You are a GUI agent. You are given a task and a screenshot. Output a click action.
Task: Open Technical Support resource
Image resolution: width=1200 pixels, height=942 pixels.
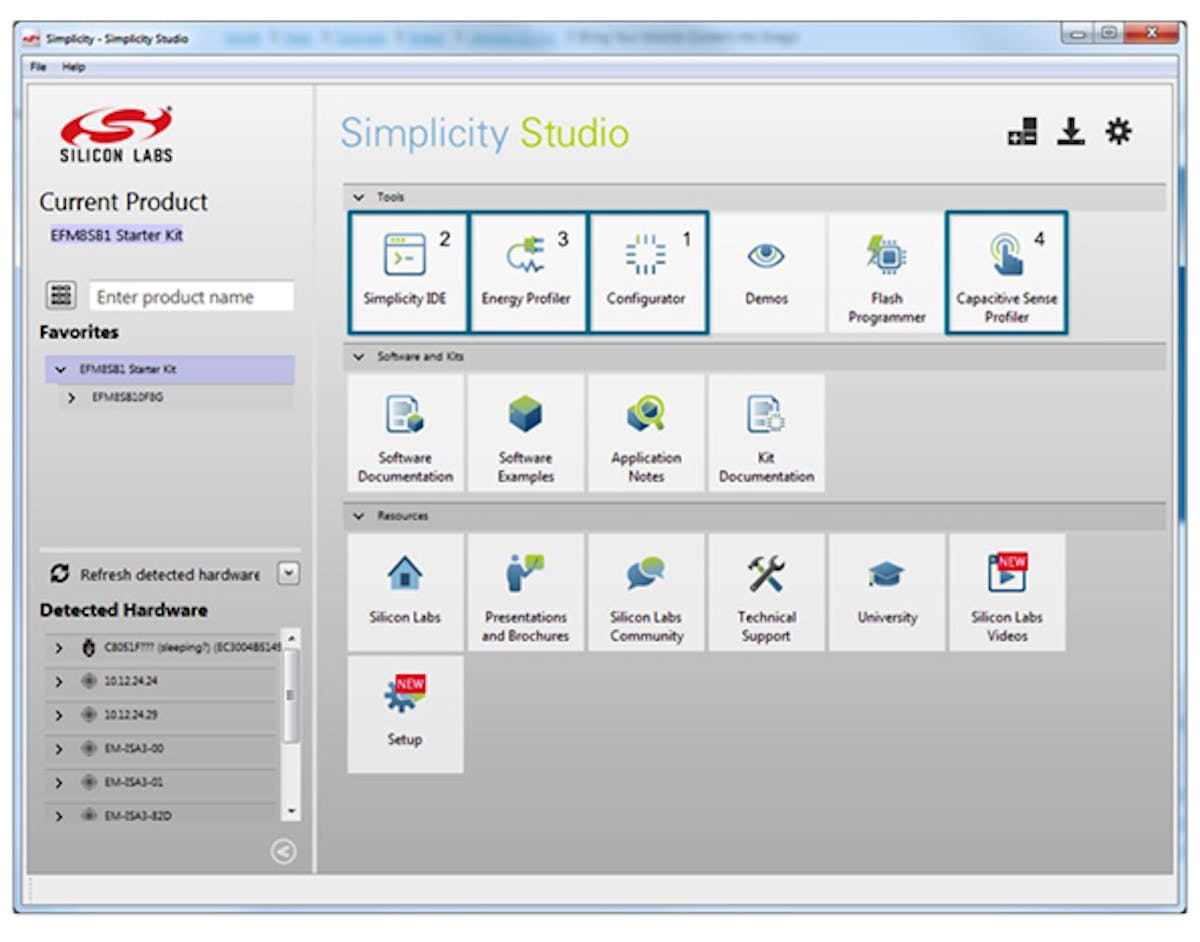click(x=766, y=592)
